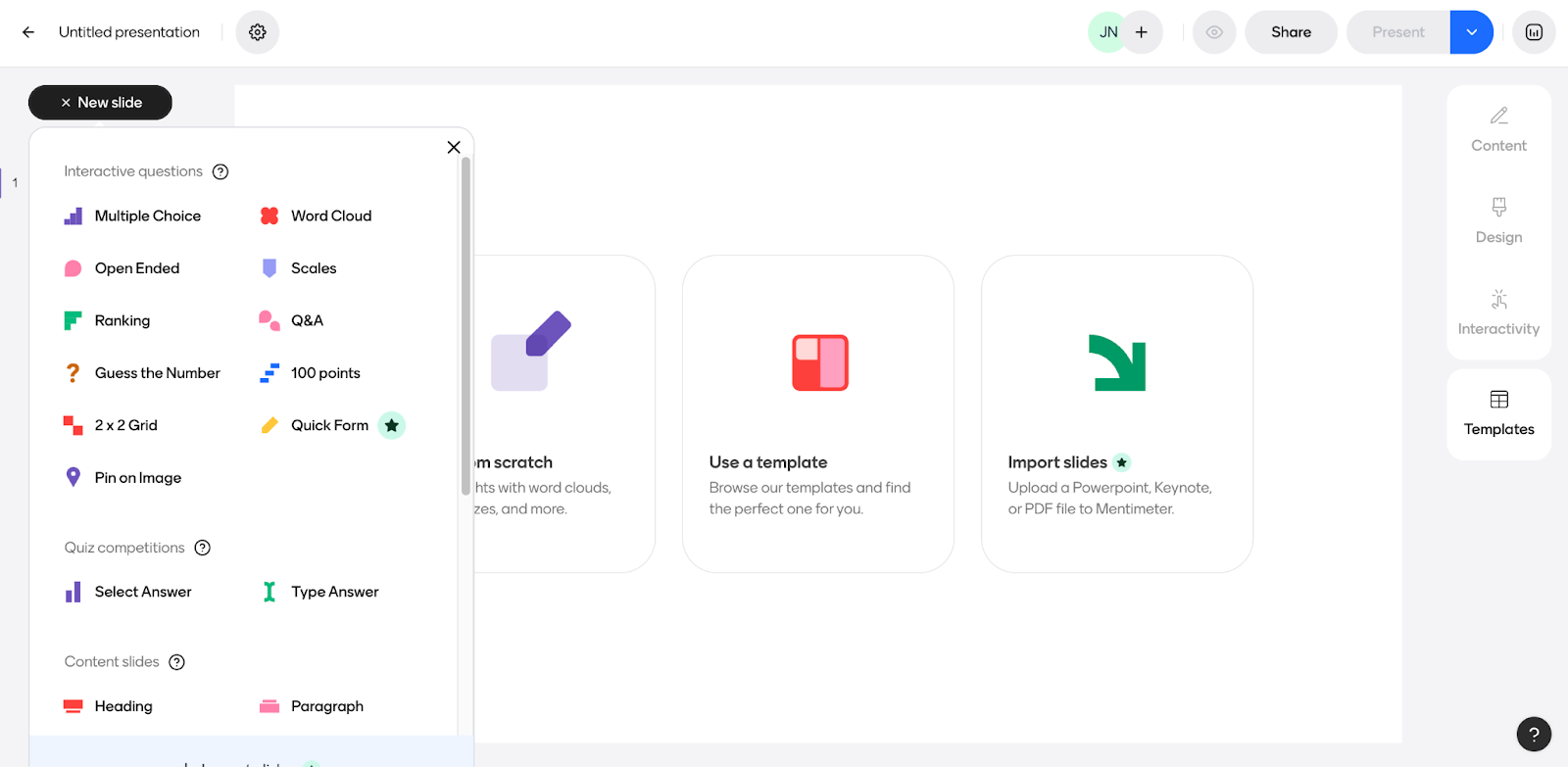Click the New slide button
The image size is (1568, 767).
tap(100, 102)
